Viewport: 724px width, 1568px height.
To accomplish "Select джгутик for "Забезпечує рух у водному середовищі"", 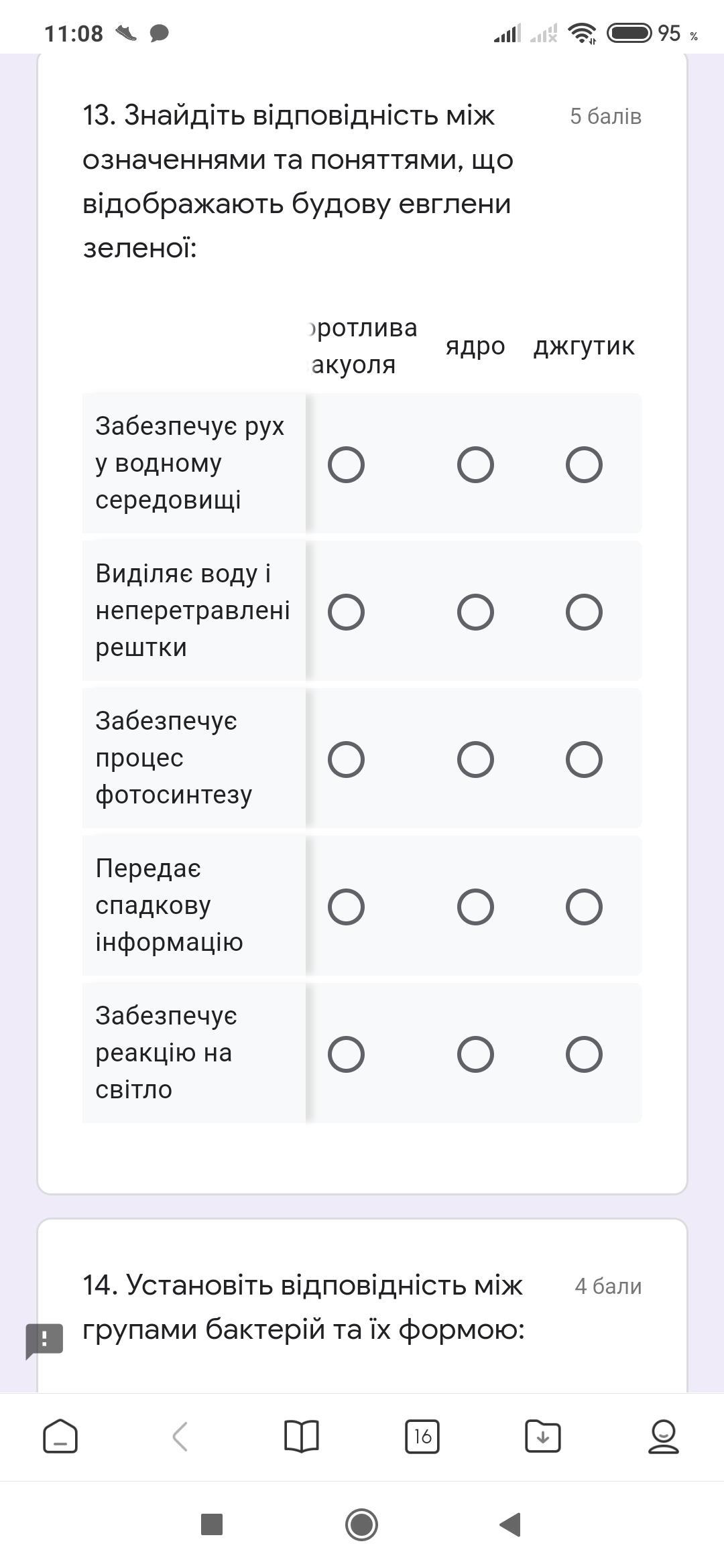I will [584, 465].
